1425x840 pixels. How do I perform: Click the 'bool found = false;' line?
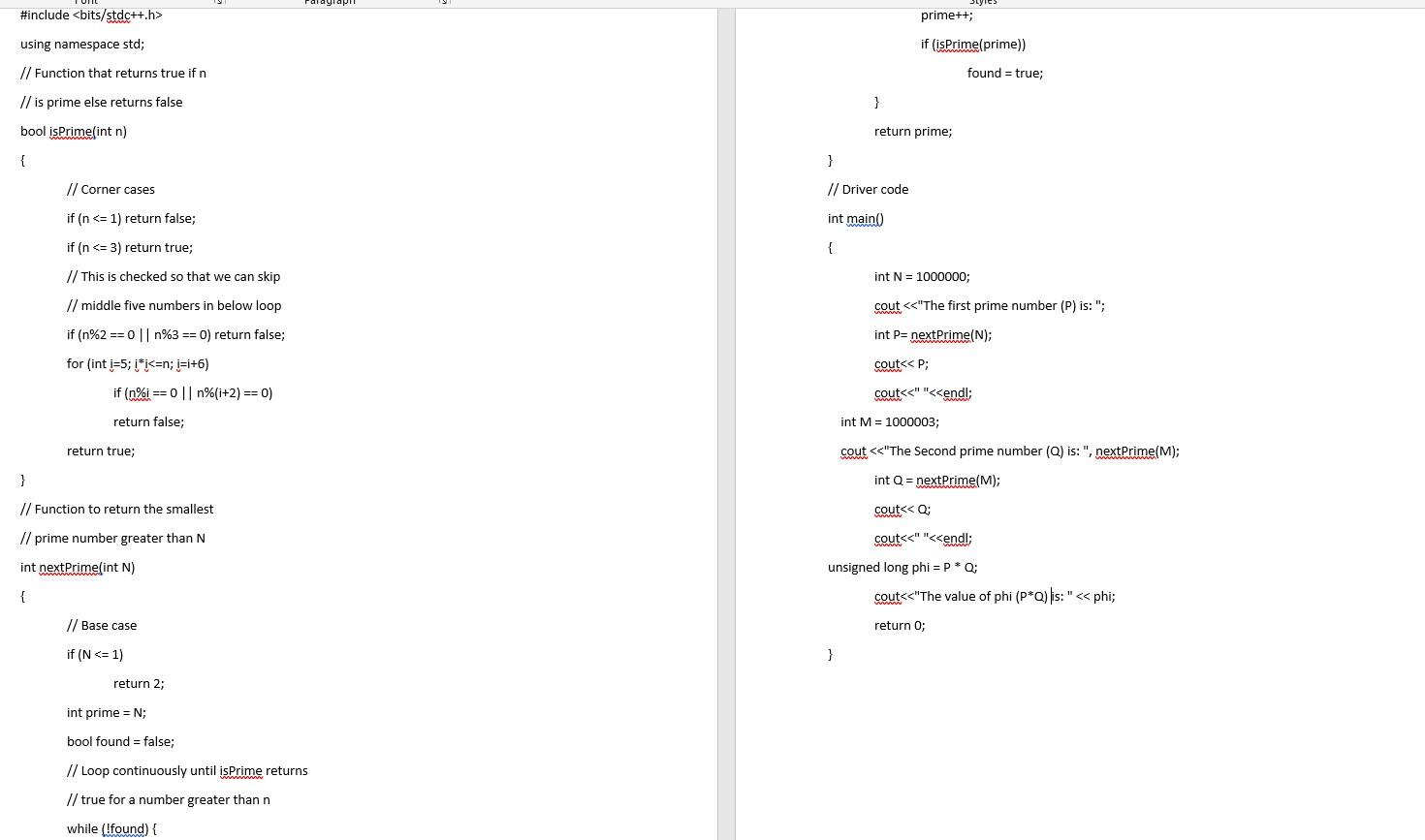[120, 741]
